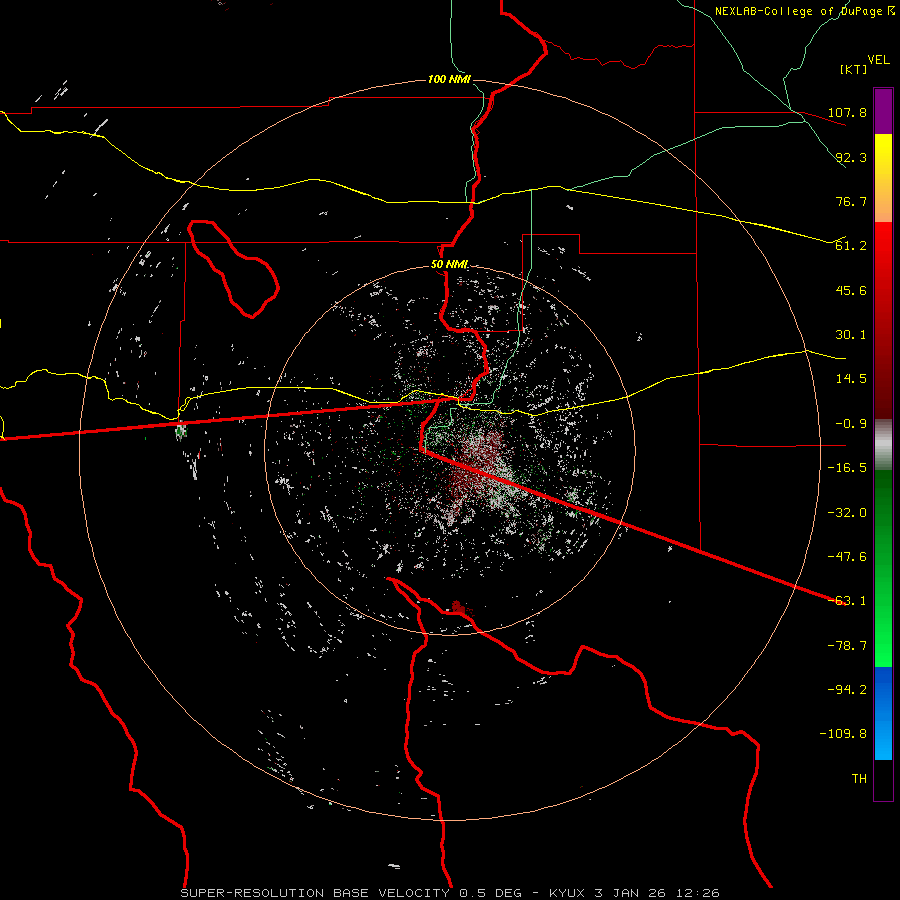Click the bright green segment of color bar
The image size is (900, 900).
tap(883, 620)
